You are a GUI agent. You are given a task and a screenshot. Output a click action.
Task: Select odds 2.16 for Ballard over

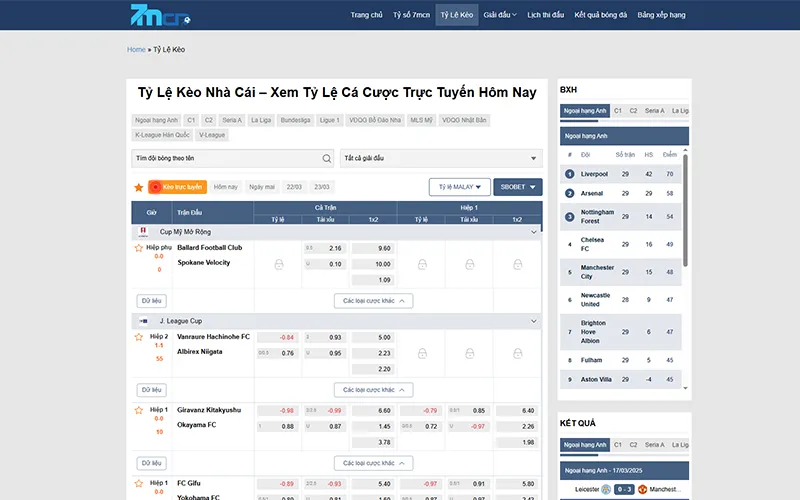(325, 248)
